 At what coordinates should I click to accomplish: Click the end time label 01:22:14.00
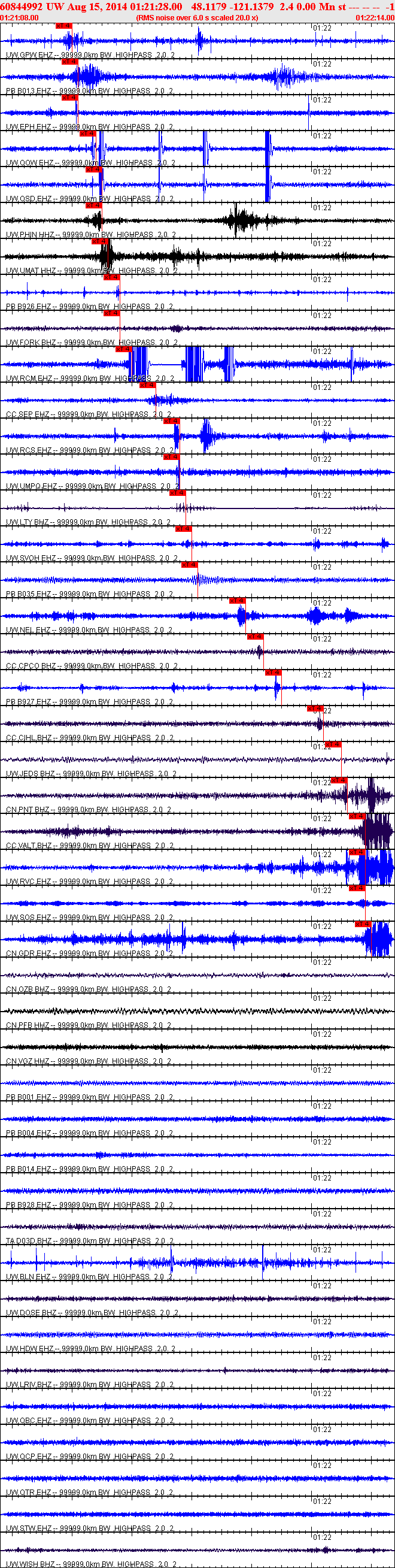click(x=375, y=17)
